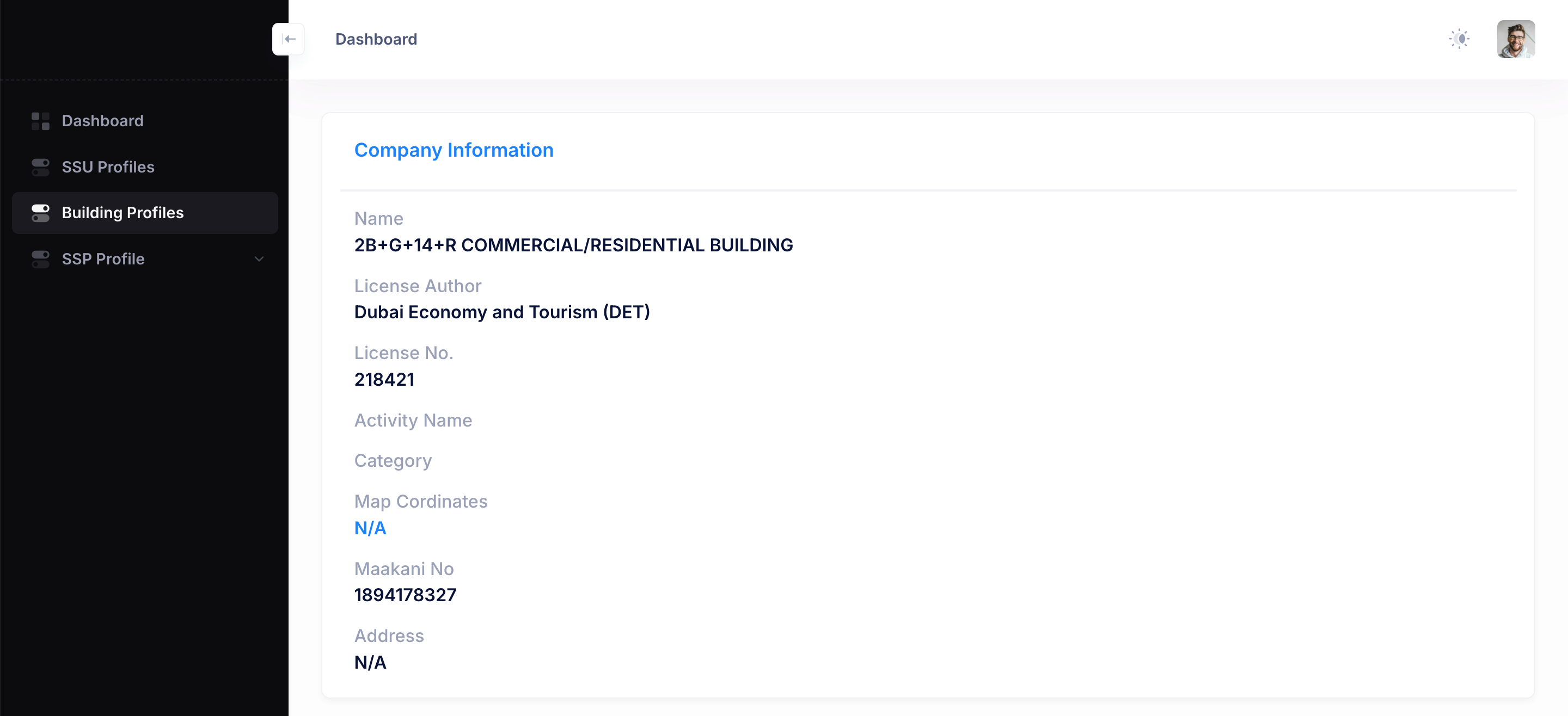Open the user profile avatar

(1516, 39)
